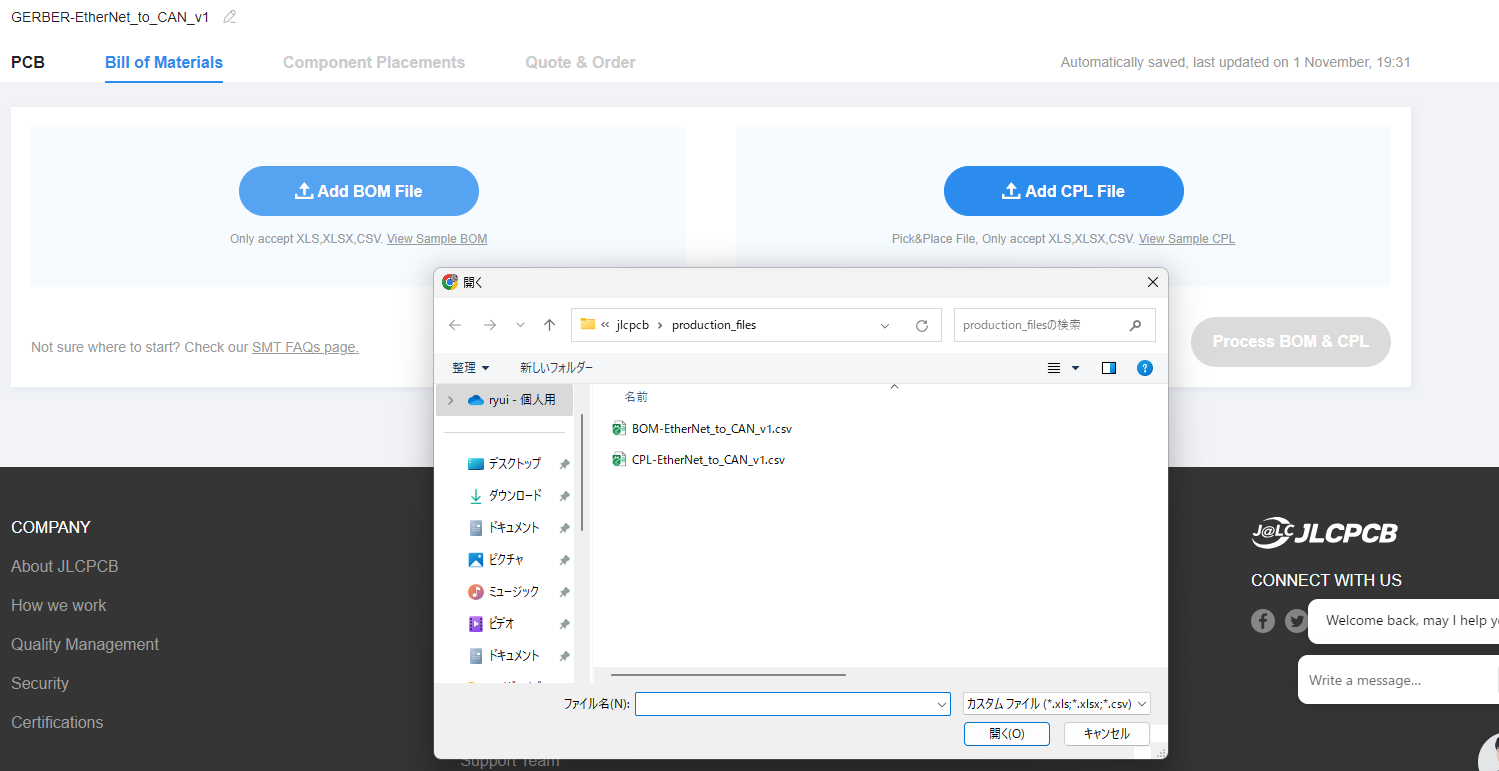Click the pin icon next to ピクチャ
This screenshot has height=771, width=1499.
point(564,560)
